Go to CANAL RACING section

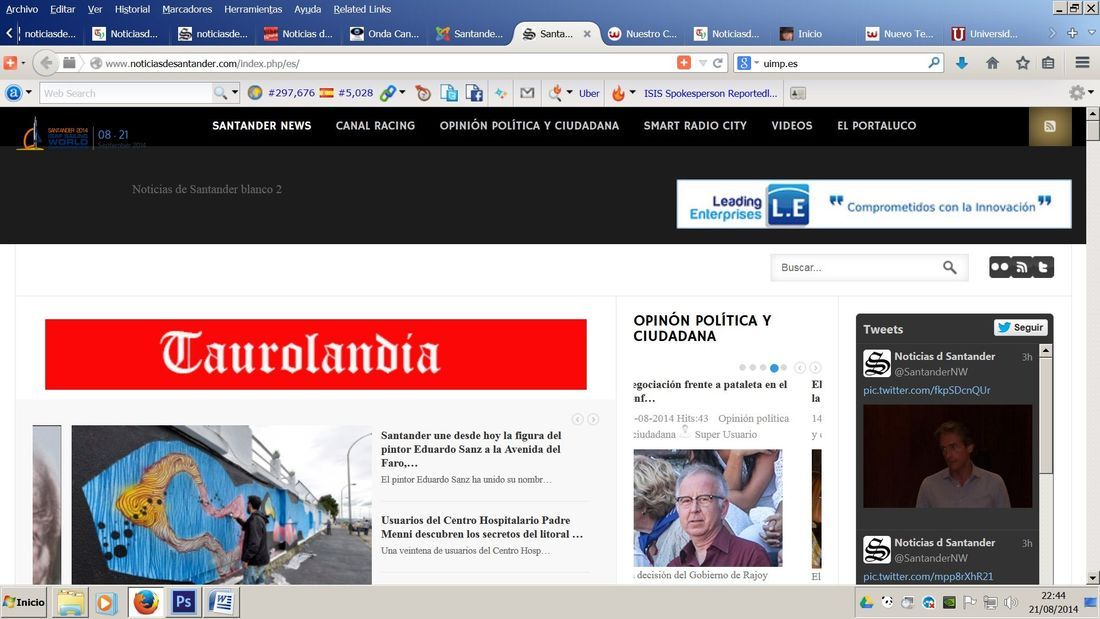pos(375,126)
